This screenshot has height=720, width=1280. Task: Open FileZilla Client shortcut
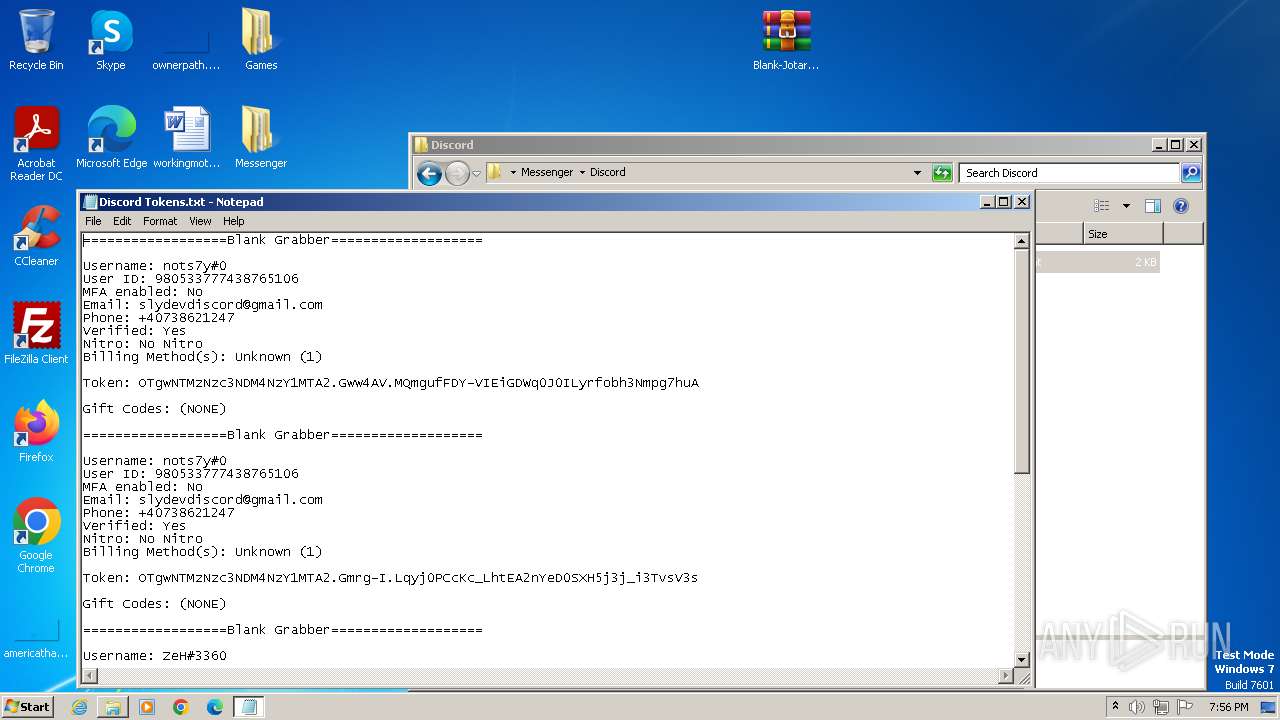click(36, 334)
